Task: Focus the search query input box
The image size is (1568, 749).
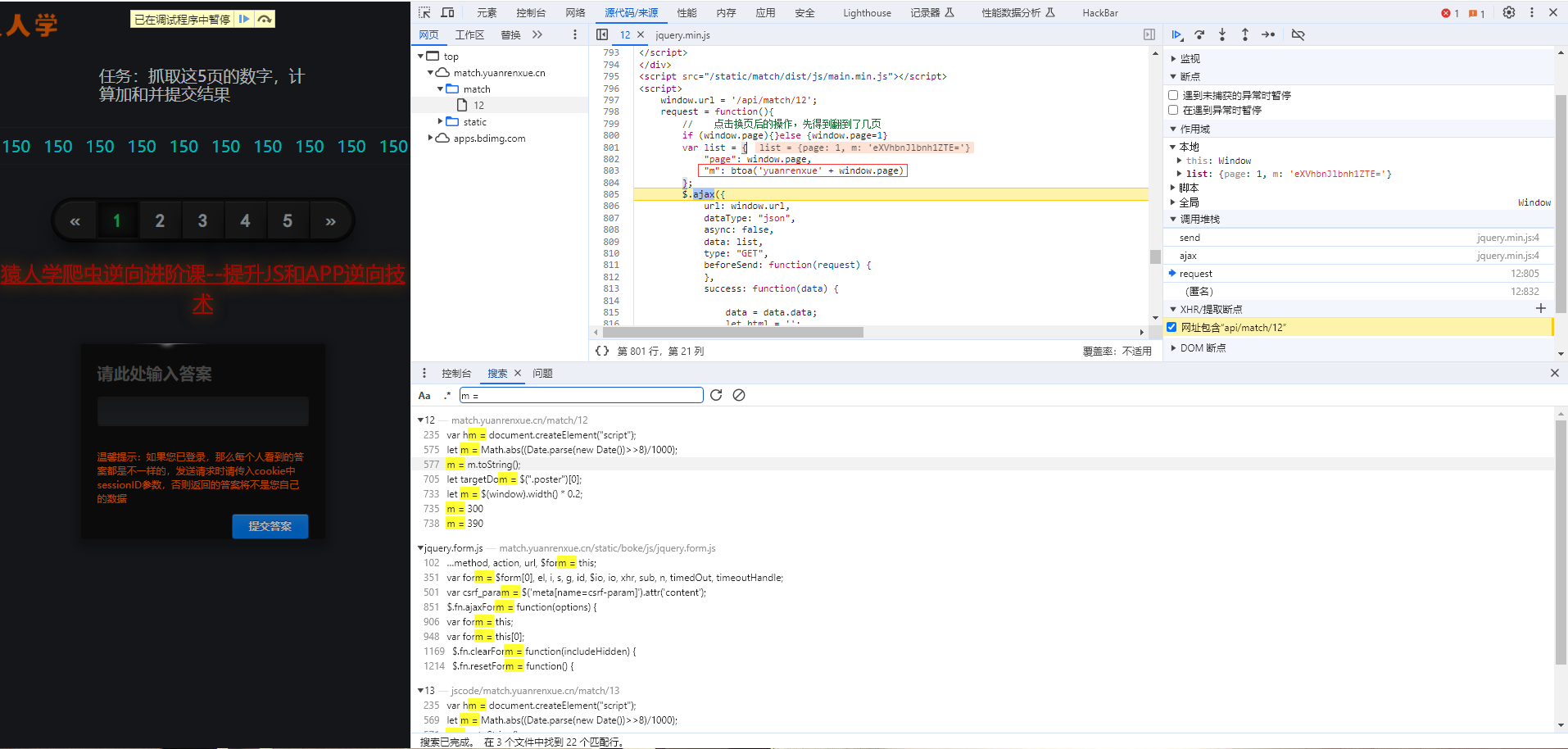Action: tap(581, 395)
